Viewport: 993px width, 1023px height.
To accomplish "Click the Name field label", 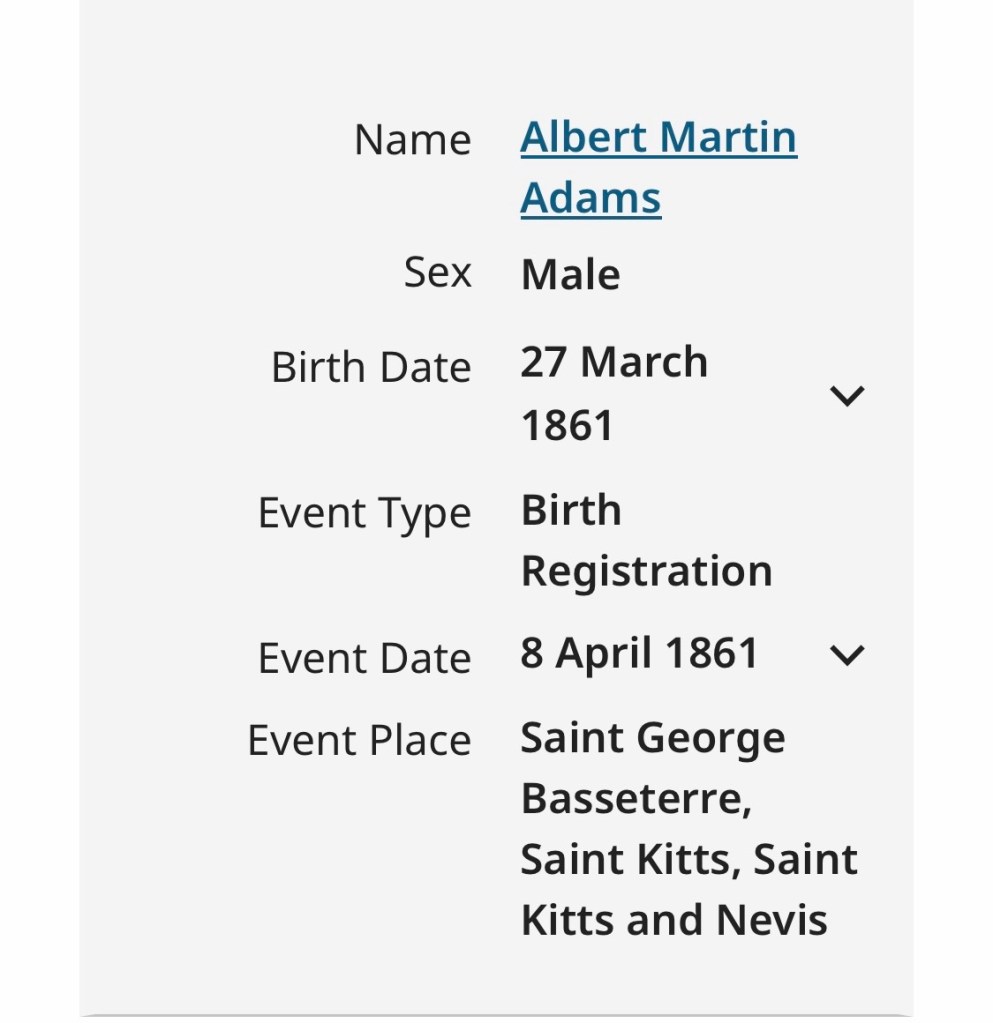I will coord(412,140).
